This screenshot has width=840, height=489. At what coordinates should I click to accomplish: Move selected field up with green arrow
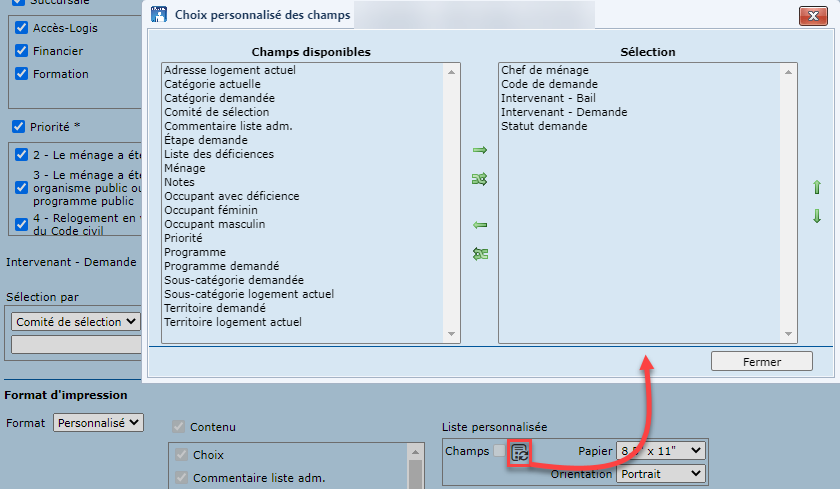pos(816,187)
